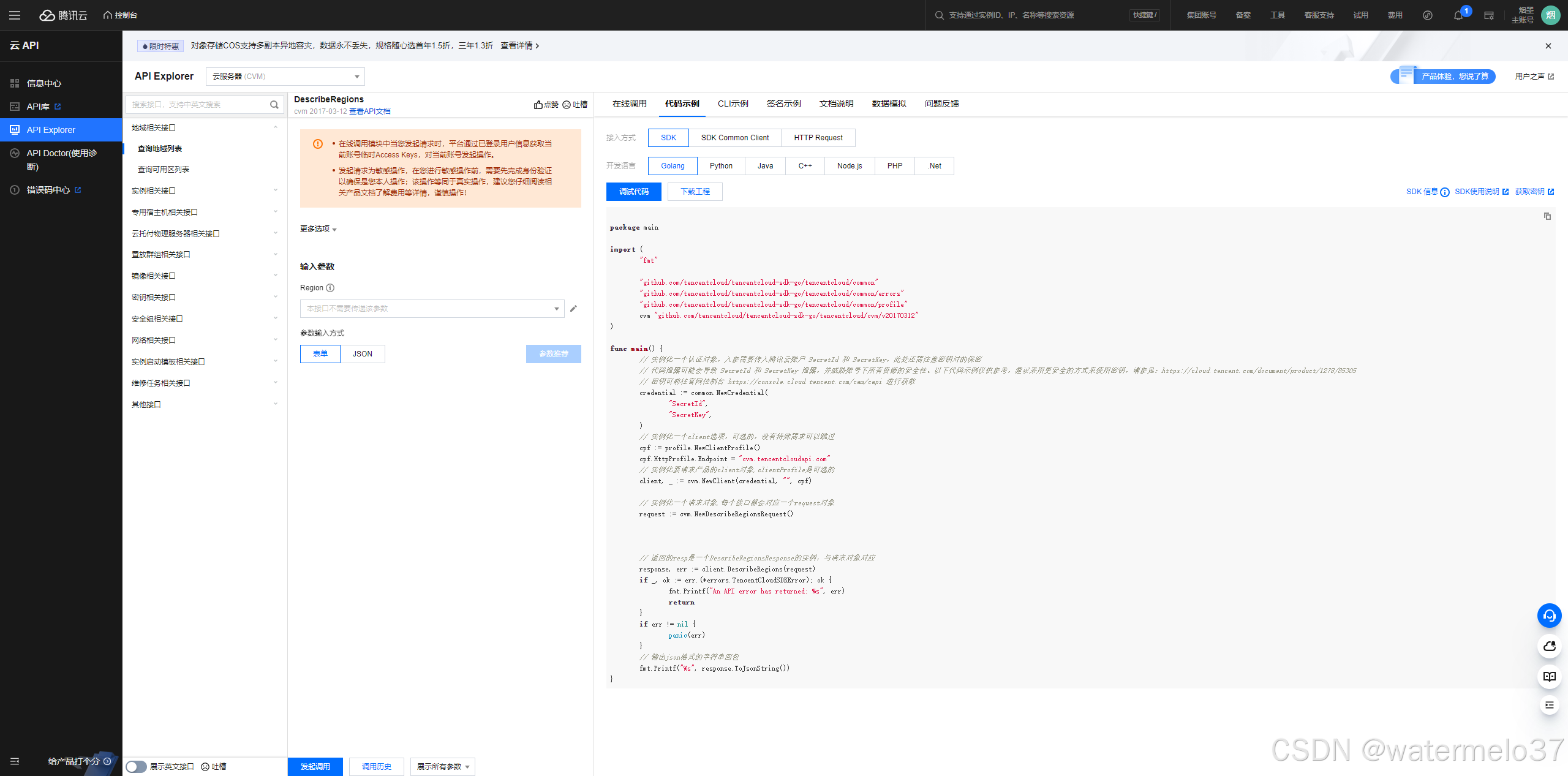Open the 云服务器 (CVM) product dropdown
This screenshot has width=1568, height=776.
[285, 77]
